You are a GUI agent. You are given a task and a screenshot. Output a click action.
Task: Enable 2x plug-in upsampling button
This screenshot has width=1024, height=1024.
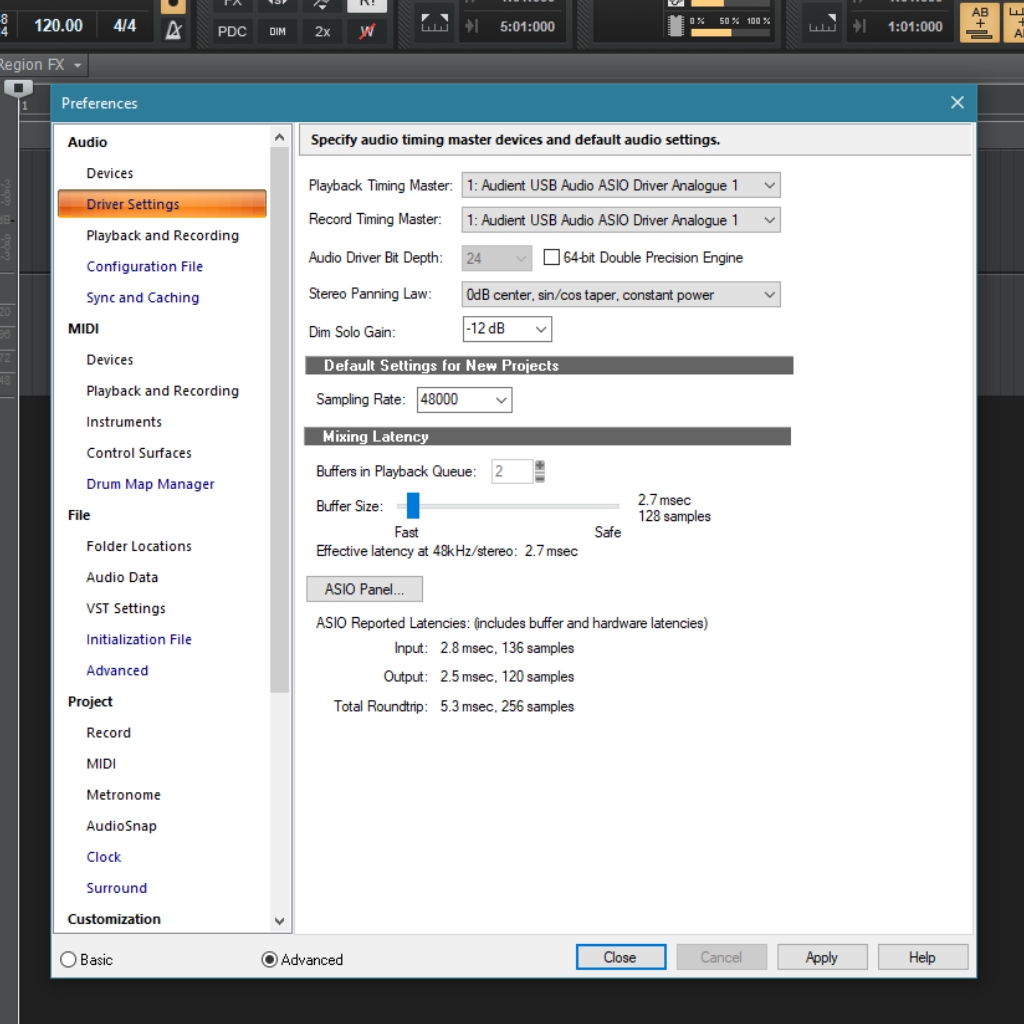click(x=323, y=31)
